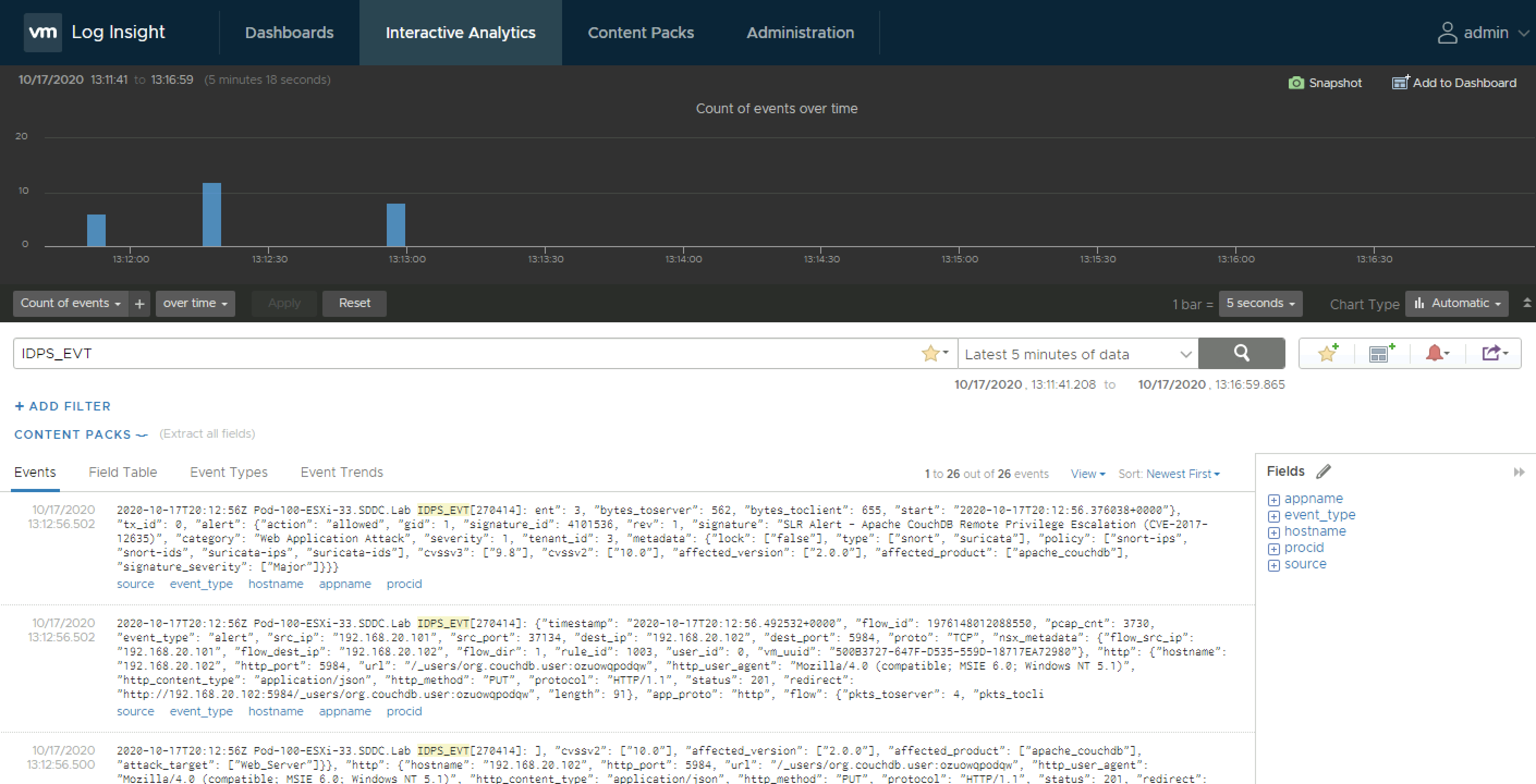The width and height of the screenshot is (1536, 784).
Task: Open the share/export query icon menu
Action: point(1494,353)
